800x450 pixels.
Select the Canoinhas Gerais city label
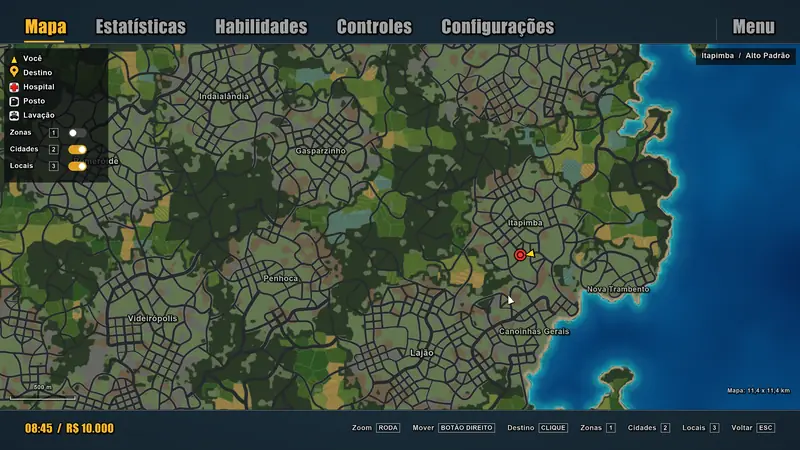[x=534, y=332]
